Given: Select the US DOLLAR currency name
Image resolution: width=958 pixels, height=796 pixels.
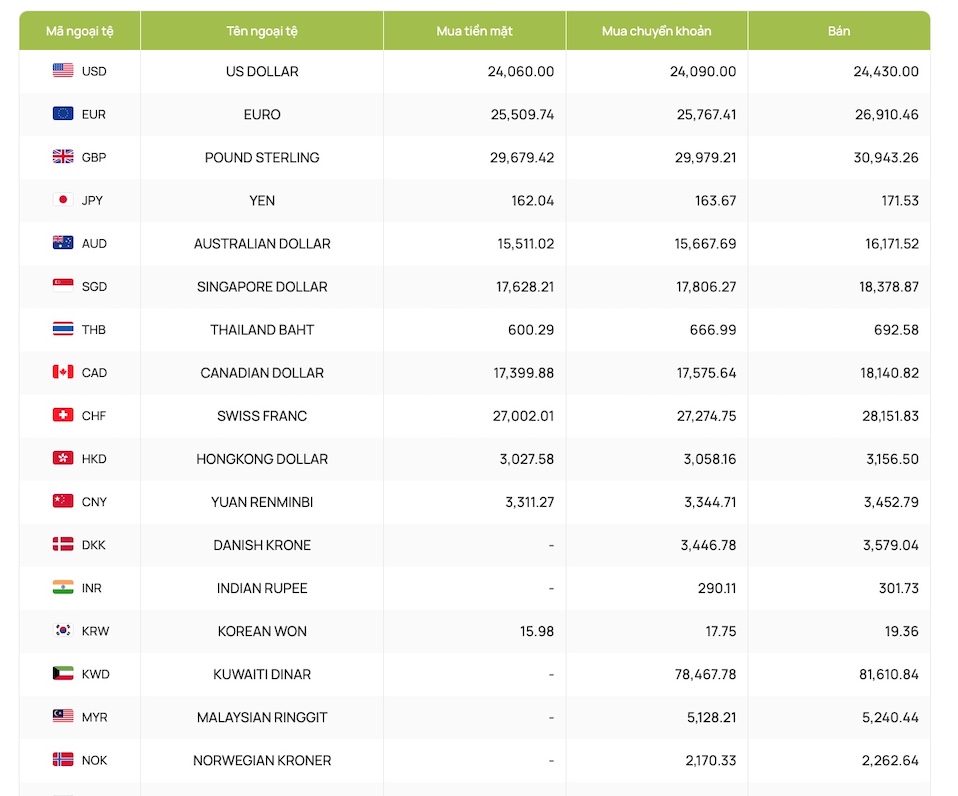Looking at the screenshot, I should coord(262,71).
